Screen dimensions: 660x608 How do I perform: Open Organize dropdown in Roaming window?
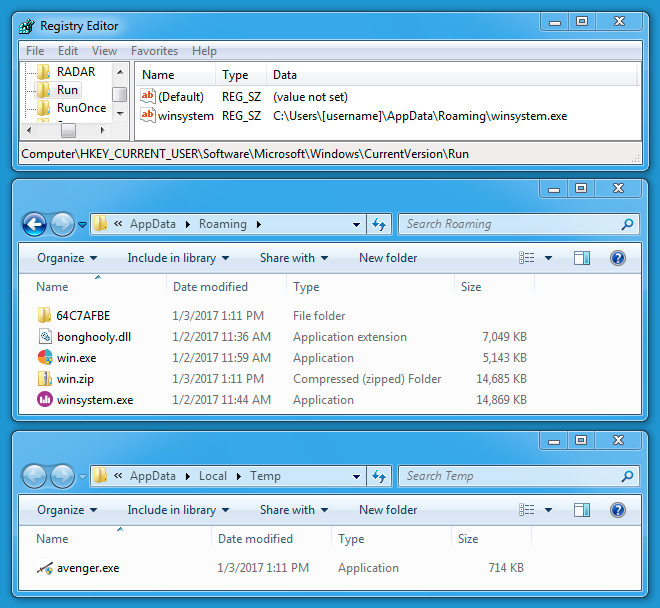[67, 258]
